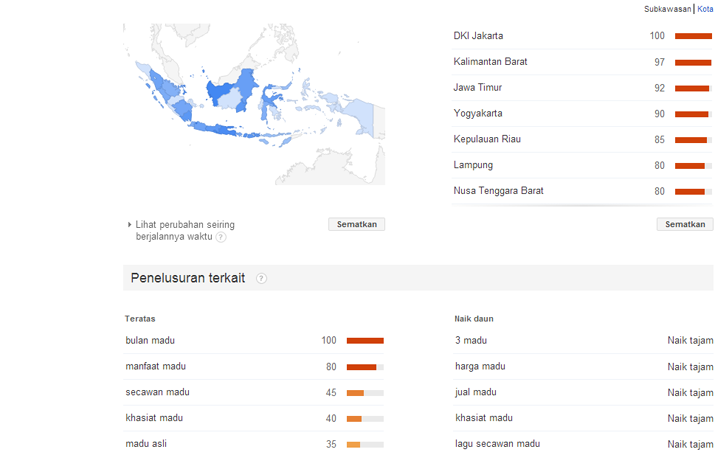
Task: Click Sematkan button under the map
Action: 357,224
